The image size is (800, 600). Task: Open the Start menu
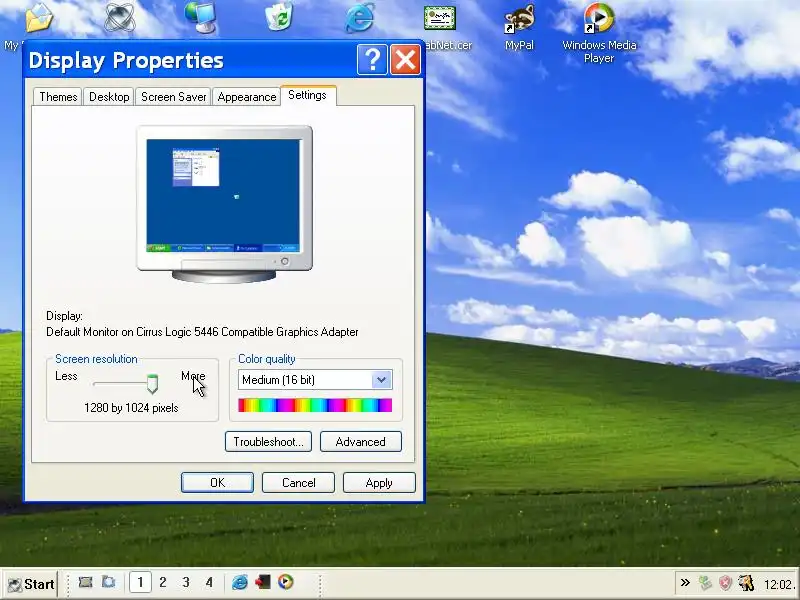31,584
